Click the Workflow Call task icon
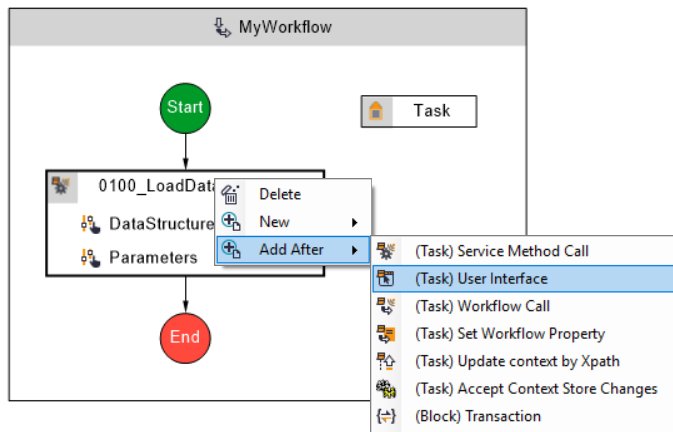This screenshot has height=432, width=673. point(387,306)
